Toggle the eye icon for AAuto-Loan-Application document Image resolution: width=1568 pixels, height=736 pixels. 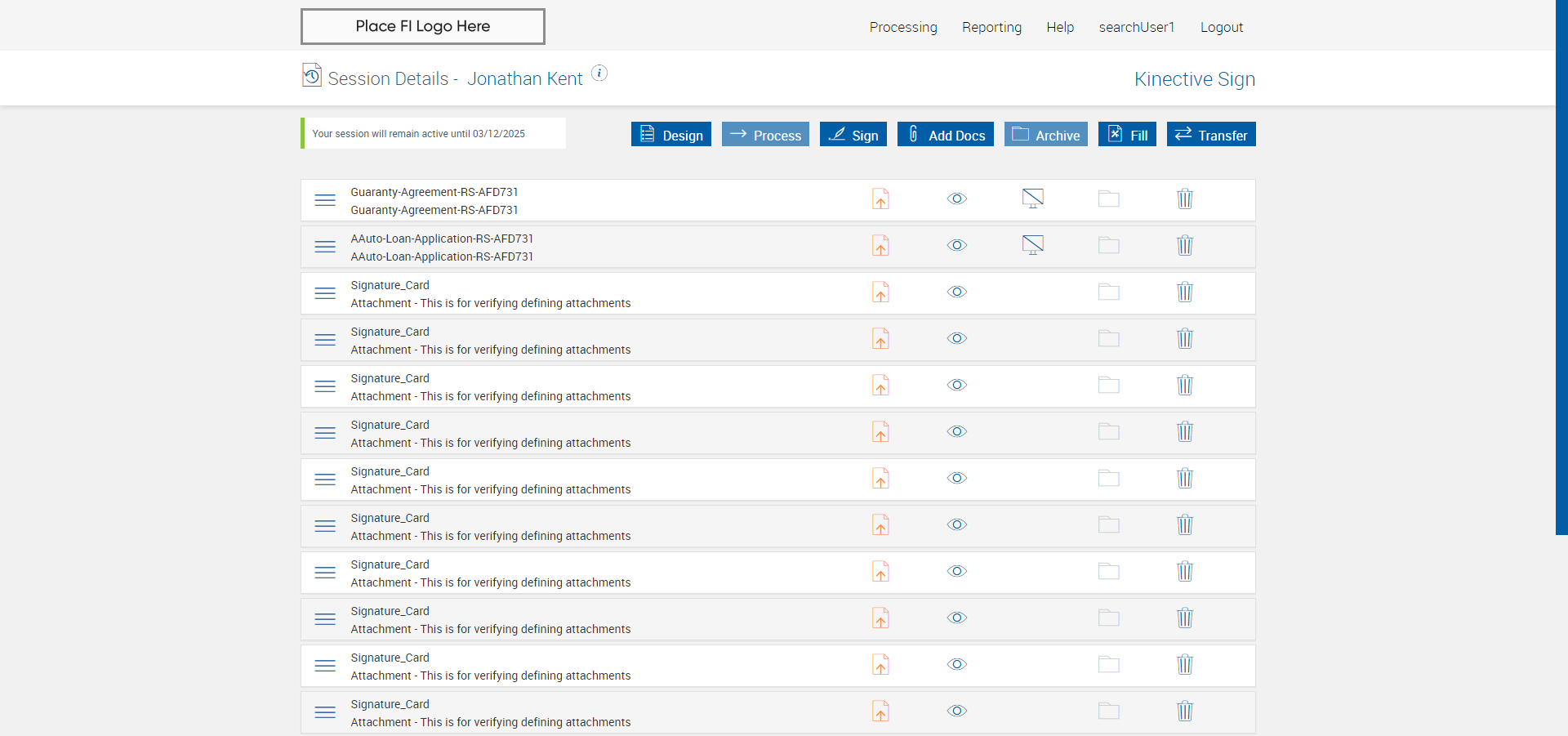pyautogui.click(x=957, y=246)
